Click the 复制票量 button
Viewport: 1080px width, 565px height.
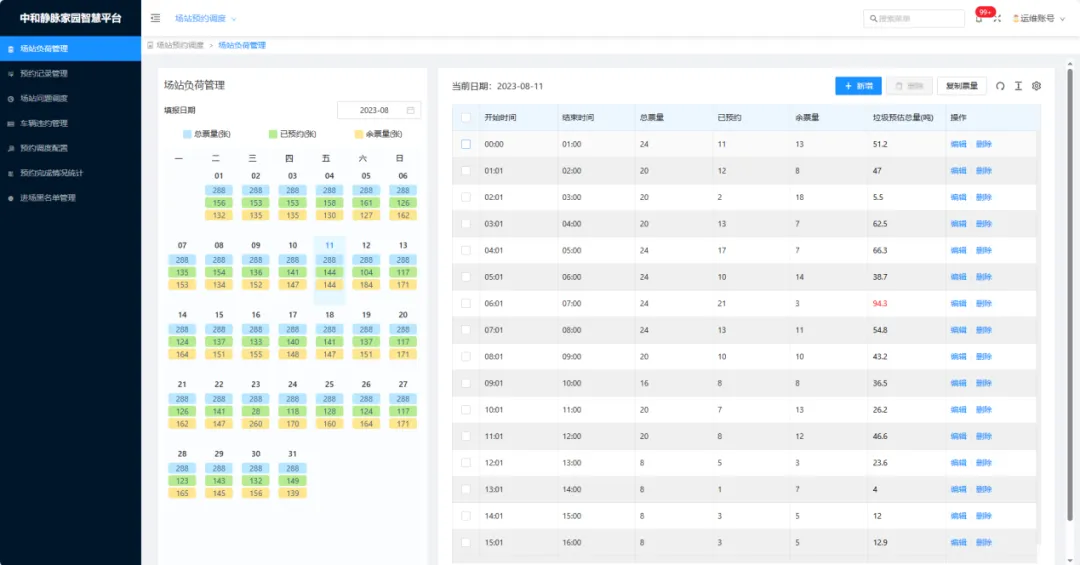(962, 86)
